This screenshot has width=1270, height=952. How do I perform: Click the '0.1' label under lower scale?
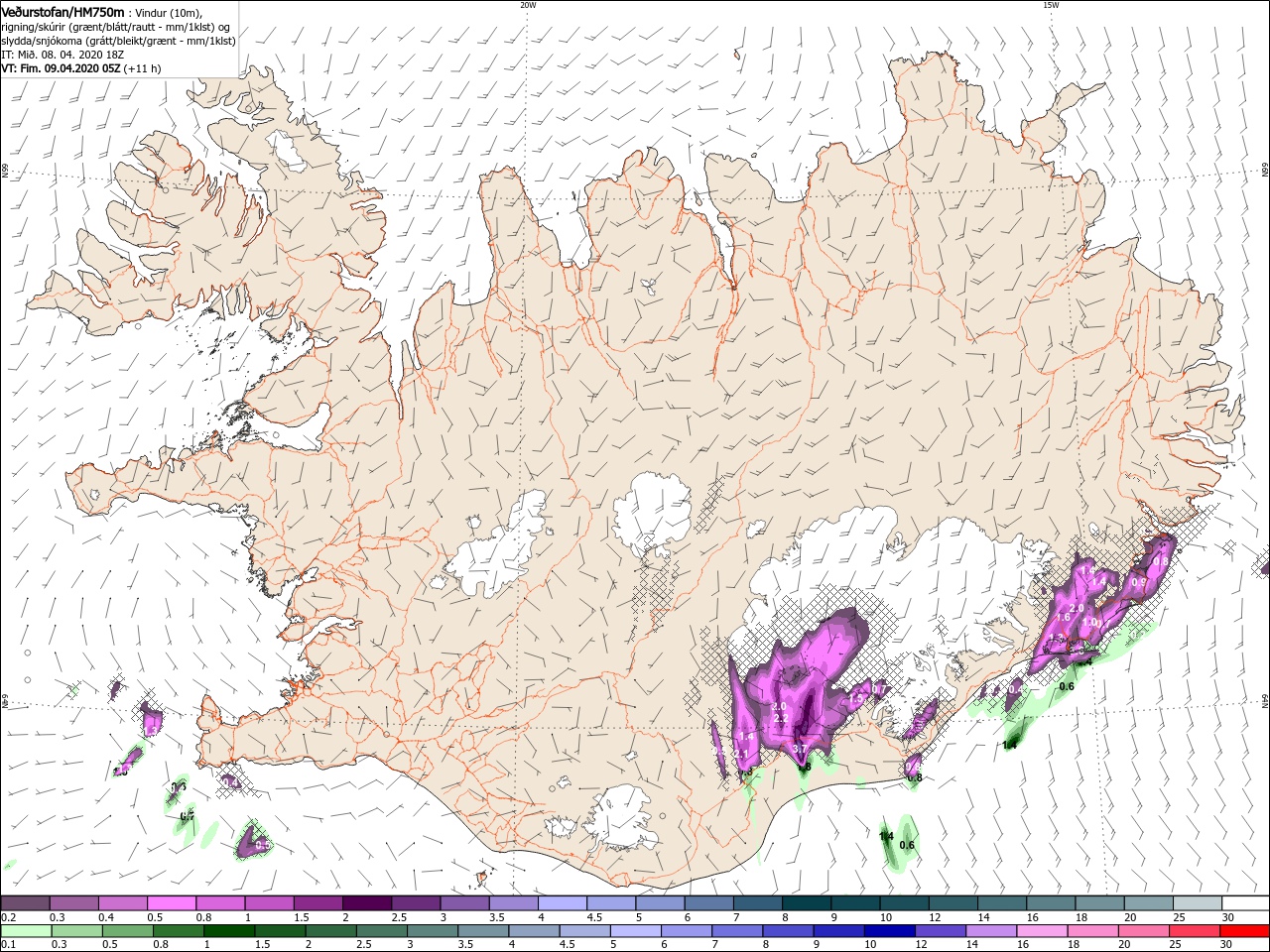tap(9, 945)
